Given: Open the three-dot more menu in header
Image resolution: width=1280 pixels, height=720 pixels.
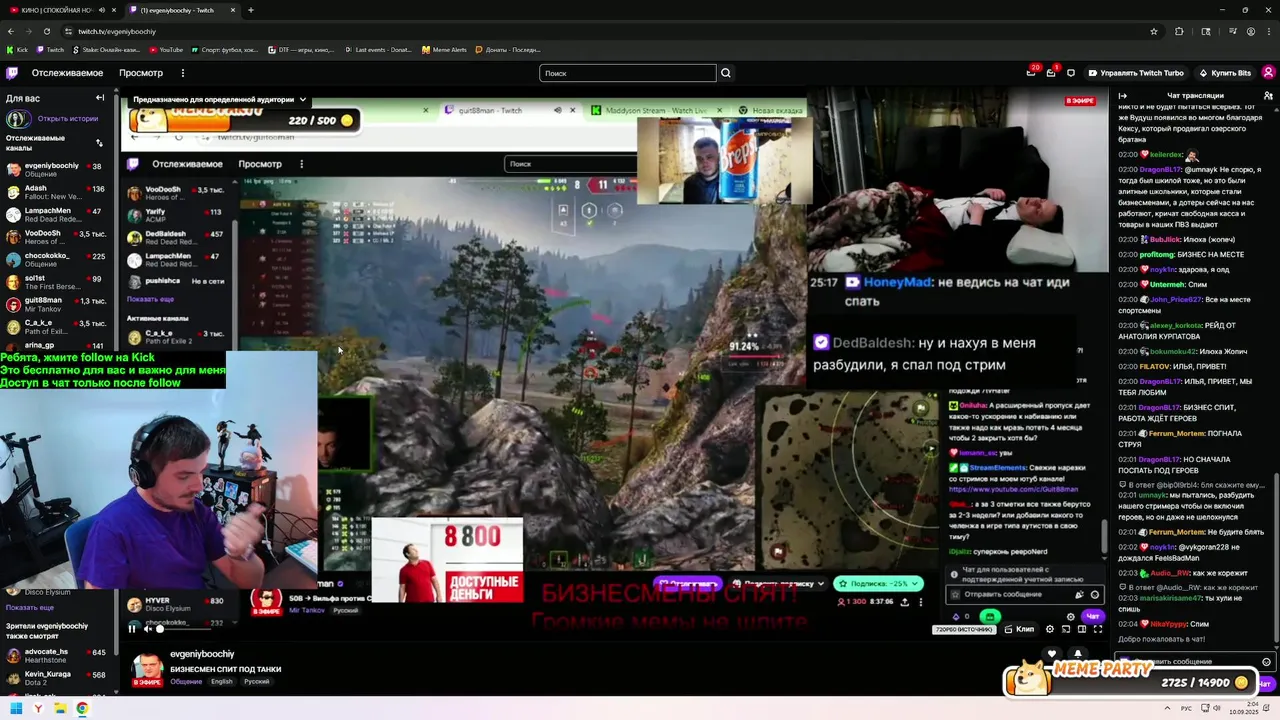Looking at the screenshot, I should pyautogui.click(x=182, y=73).
